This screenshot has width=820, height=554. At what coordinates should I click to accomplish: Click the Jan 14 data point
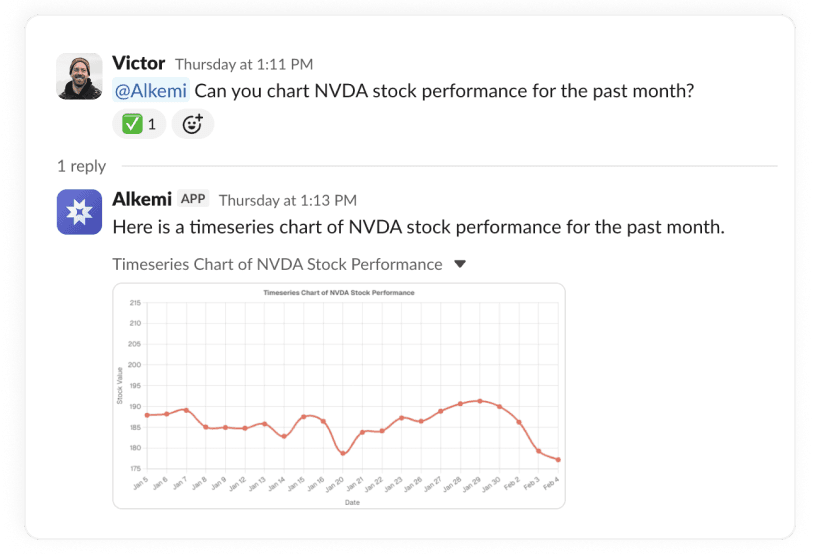pos(284,436)
